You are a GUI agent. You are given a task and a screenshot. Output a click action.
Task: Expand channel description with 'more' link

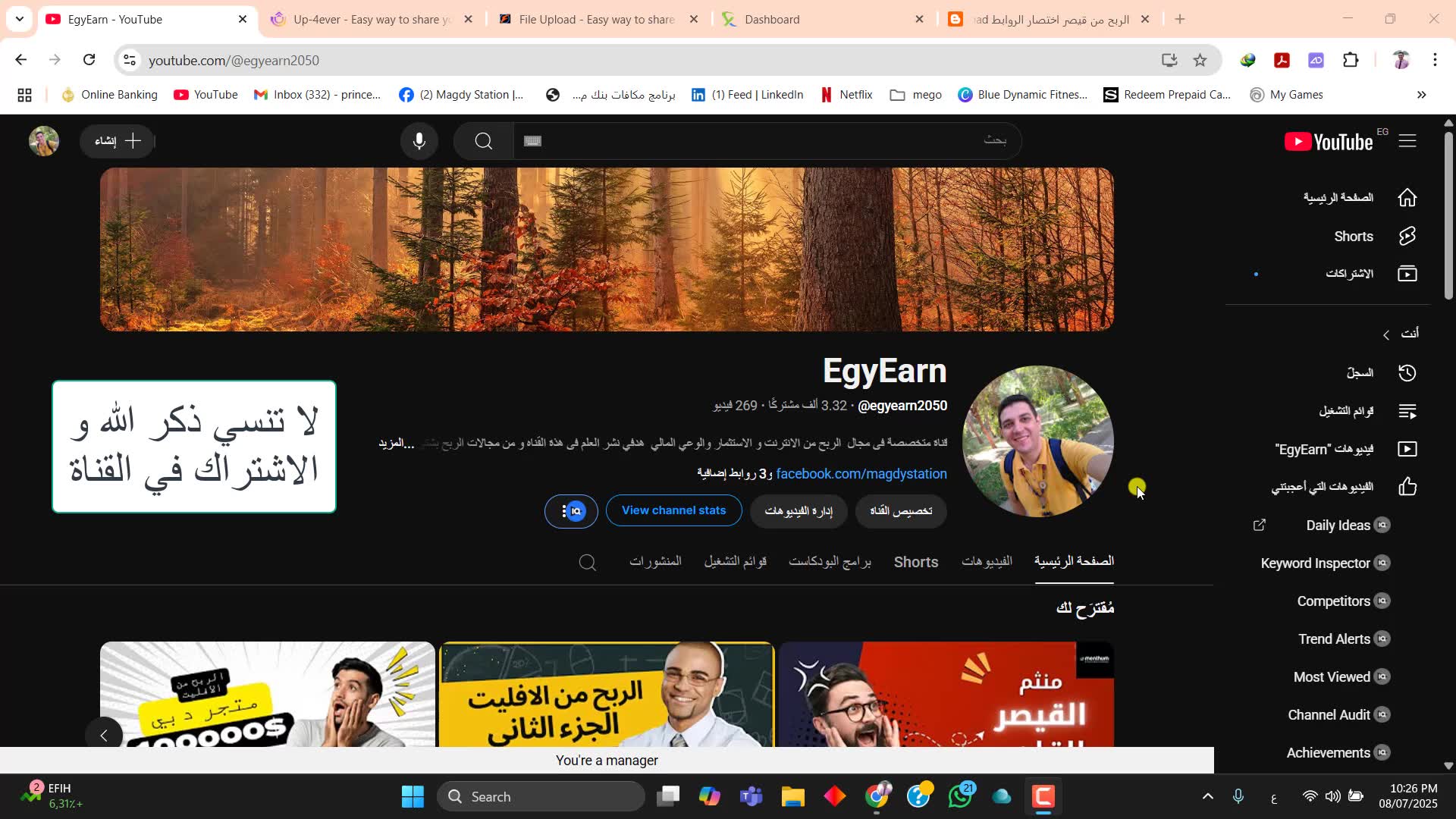click(x=396, y=443)
